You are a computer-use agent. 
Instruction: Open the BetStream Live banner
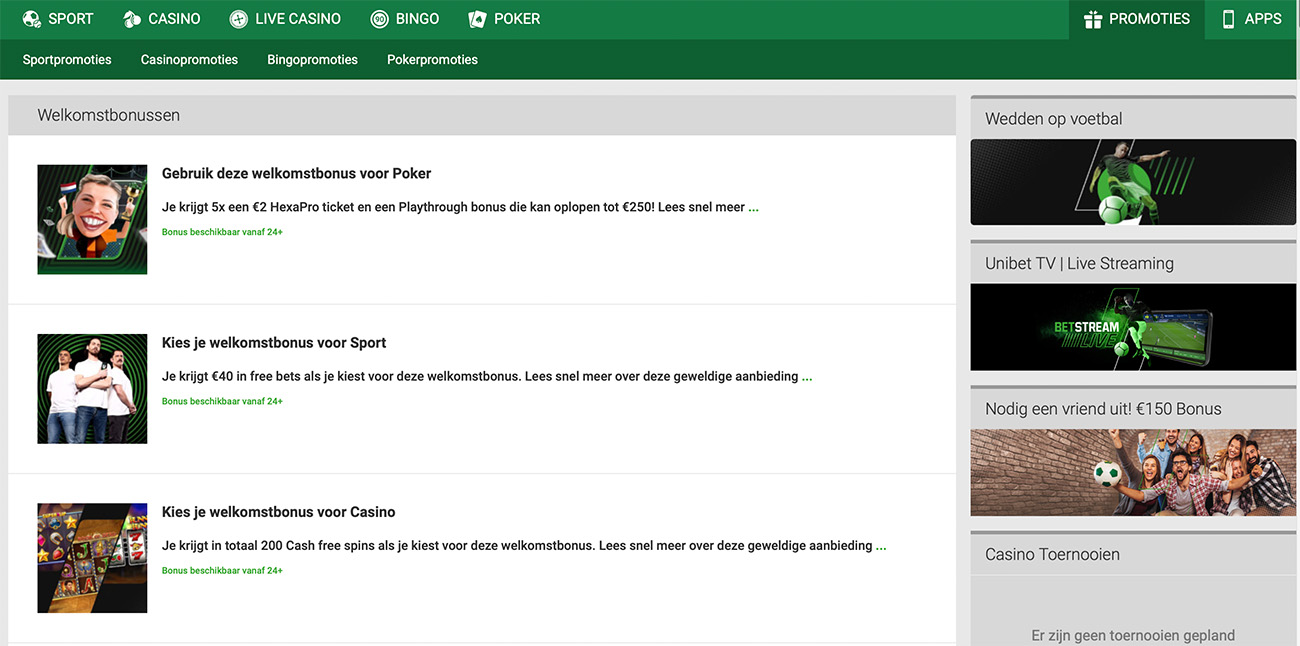[x=1133, y=327]
